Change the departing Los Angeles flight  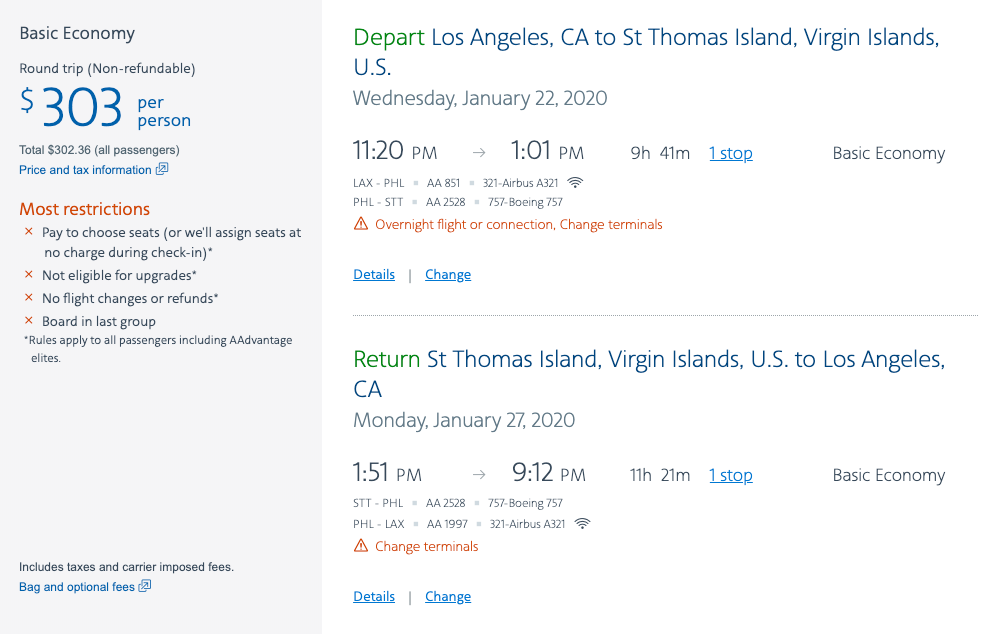coord(448,274)
